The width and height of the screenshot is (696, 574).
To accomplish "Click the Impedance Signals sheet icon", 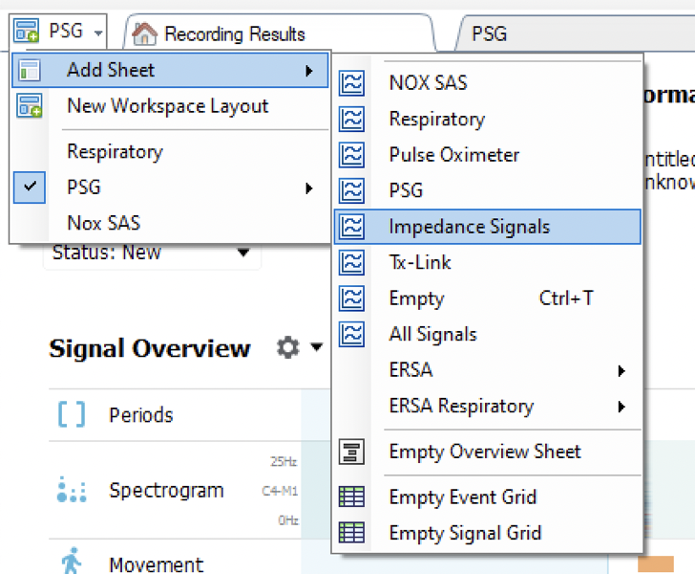I will pos(352,226).
